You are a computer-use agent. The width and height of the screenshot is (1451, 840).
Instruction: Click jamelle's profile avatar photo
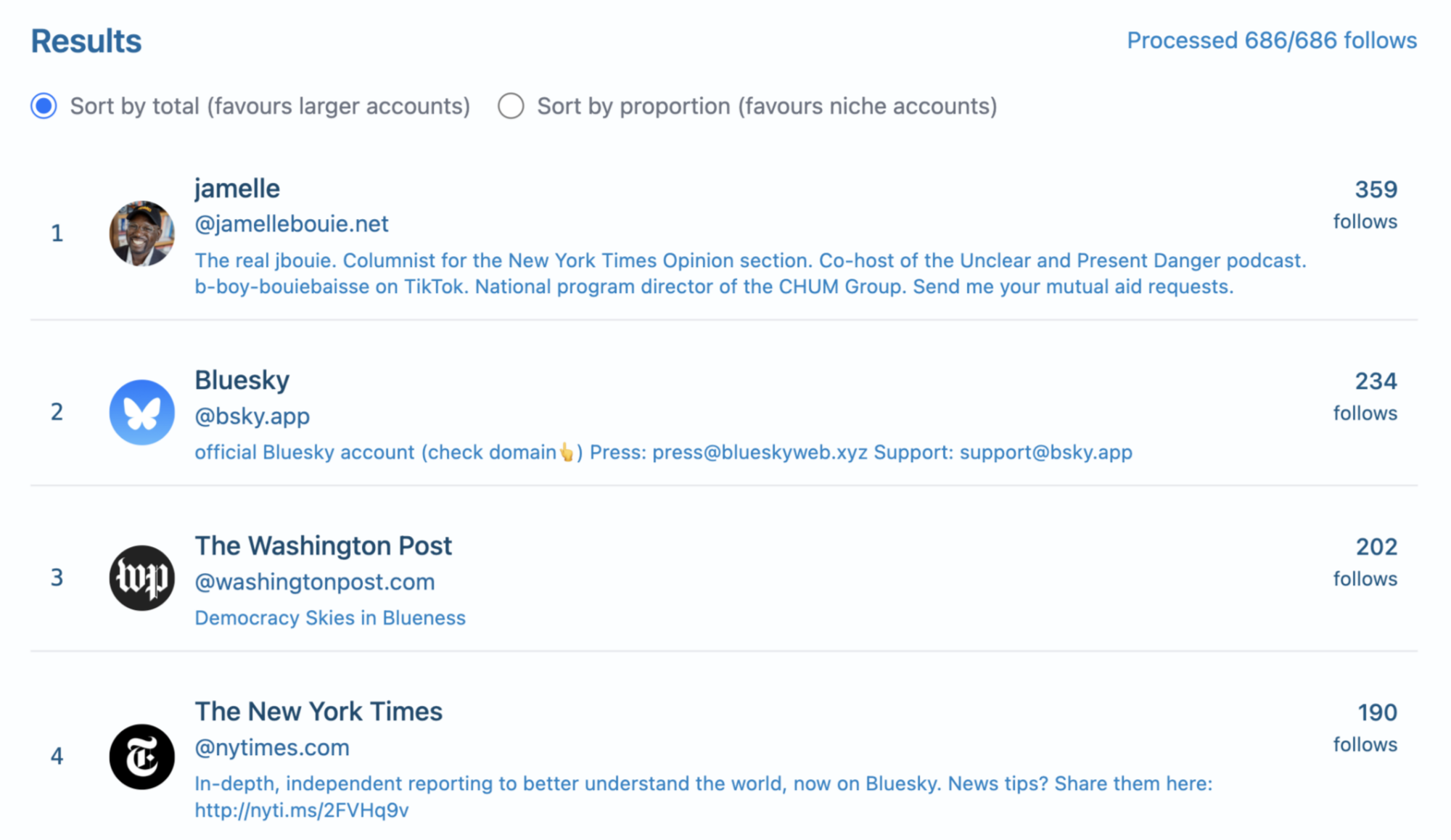click(x=142, y=234)
